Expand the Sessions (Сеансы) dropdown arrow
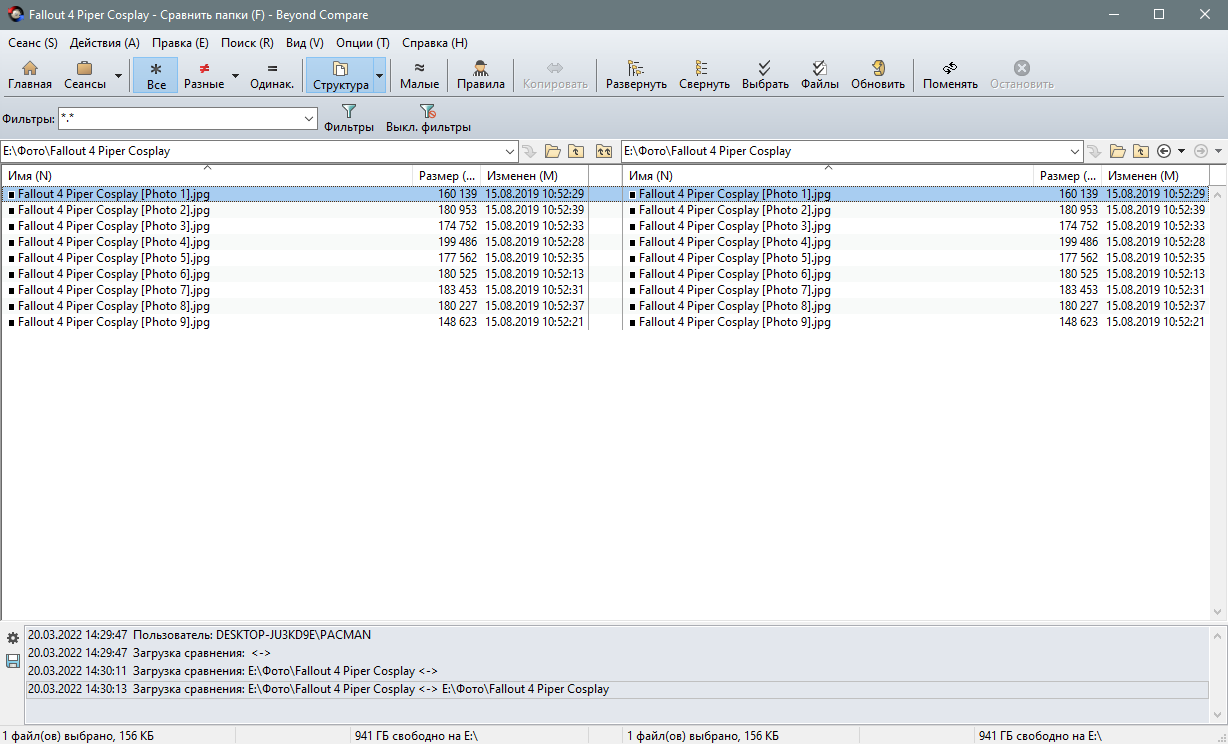Viewport: 1228px width, 744px height. point(119,75)
